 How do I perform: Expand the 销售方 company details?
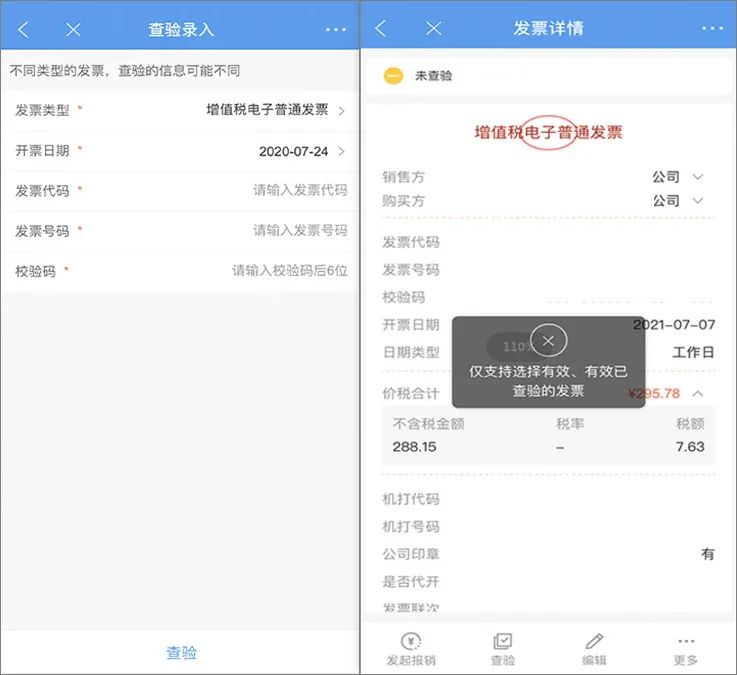[x=698, y=177]
